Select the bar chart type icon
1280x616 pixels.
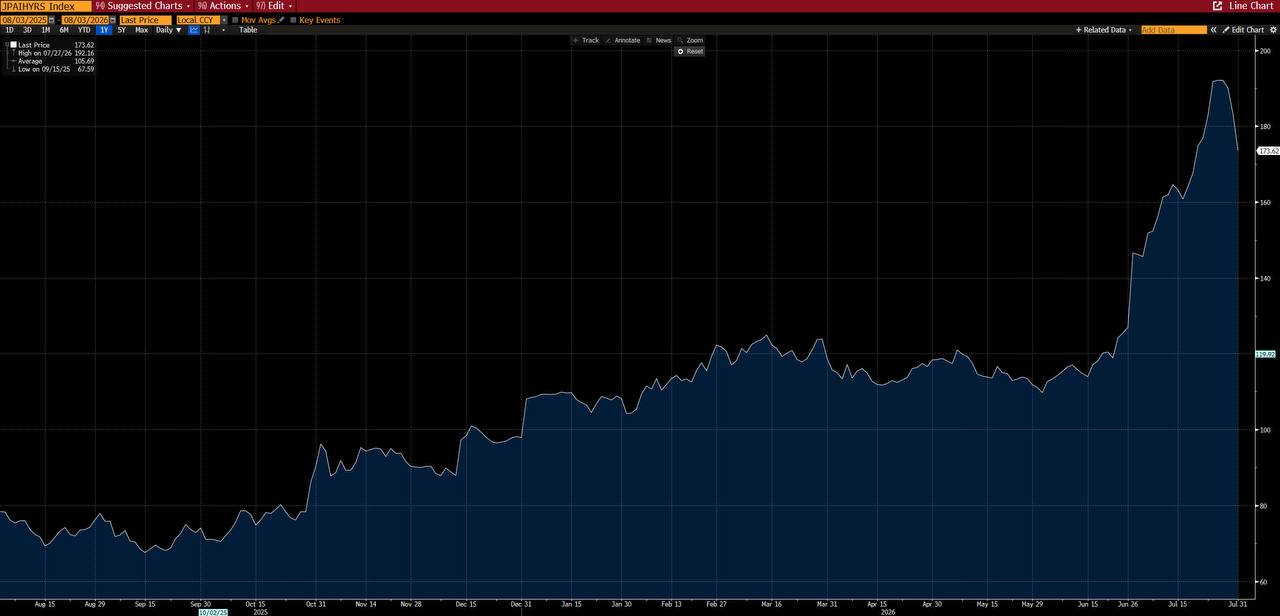pyautogui.click(x=207, y=30)
